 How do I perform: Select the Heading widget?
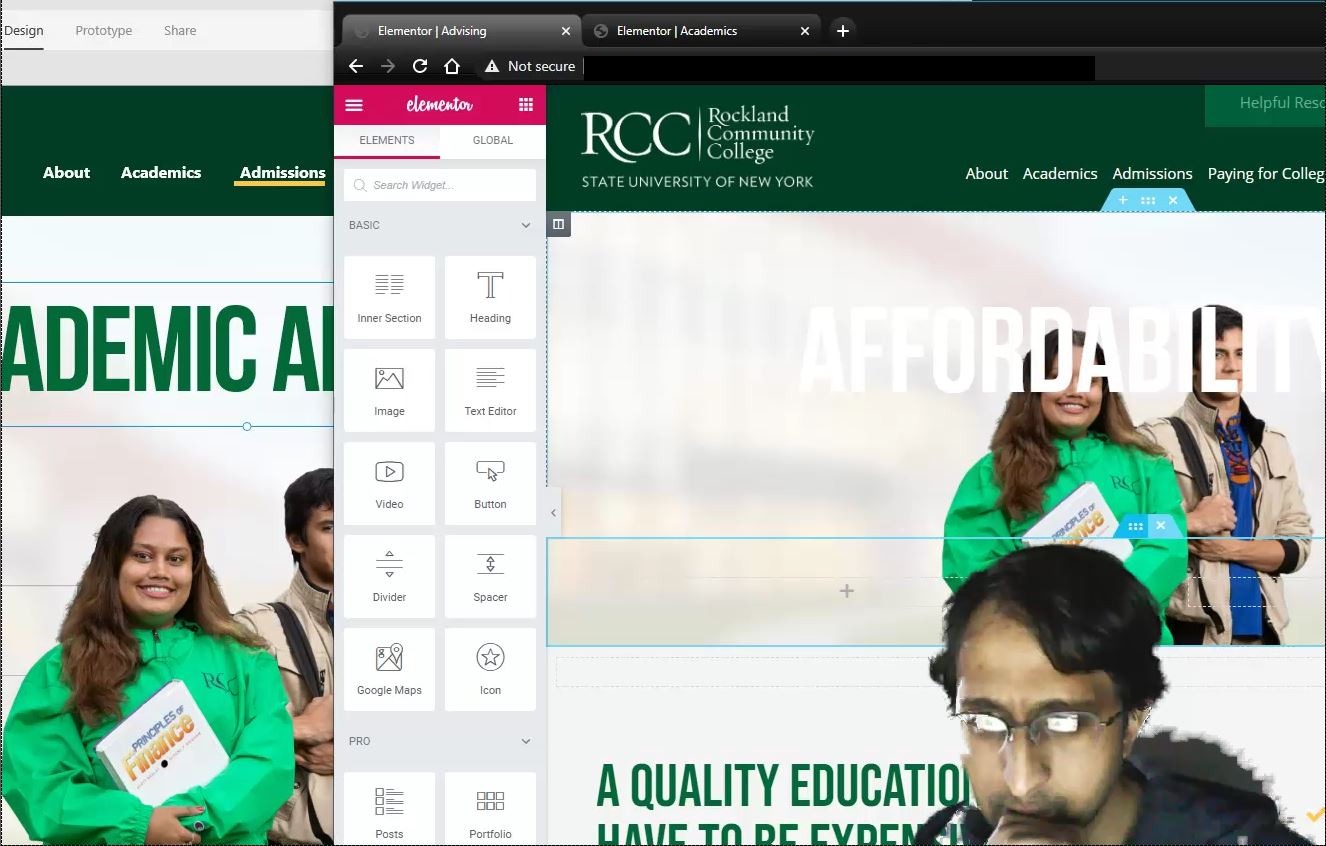pyautogui.click(x=490, y=297)
